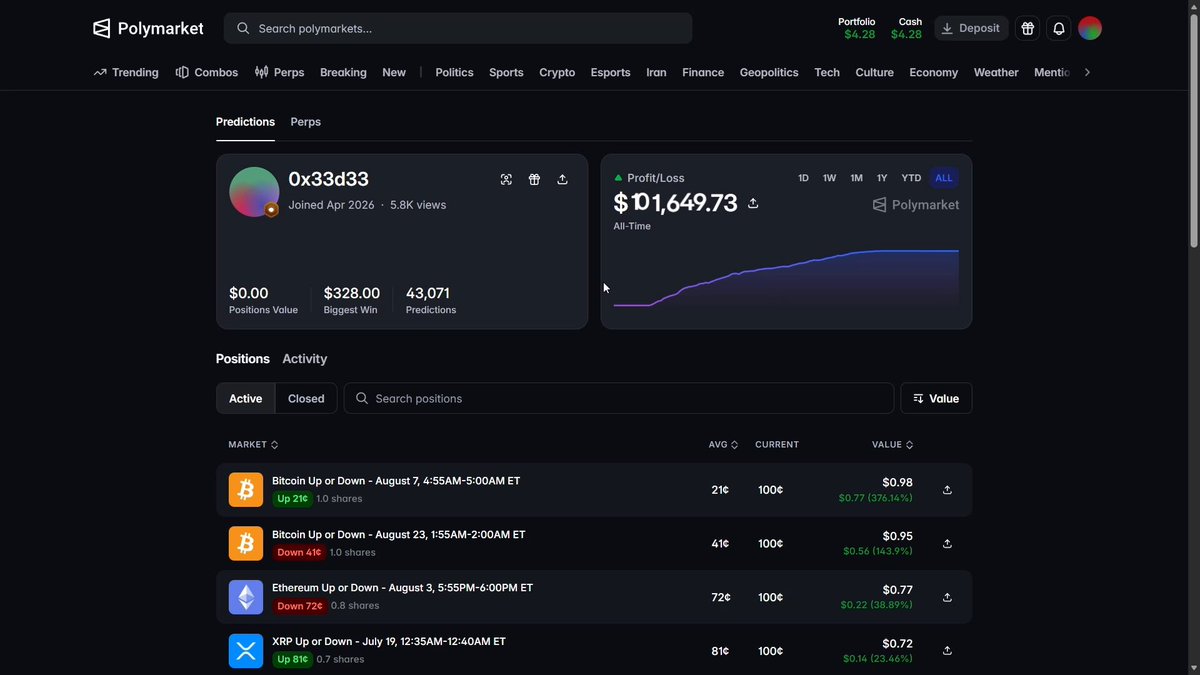Click the QR scan icon beside 0x33d33
Screen dimensions: 1200x675
click(506, 179)
